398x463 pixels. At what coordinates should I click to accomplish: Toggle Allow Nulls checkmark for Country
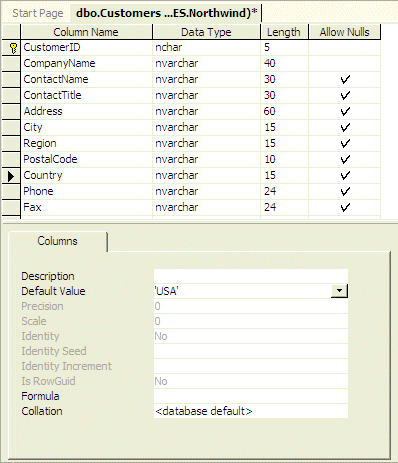point(345,176)
